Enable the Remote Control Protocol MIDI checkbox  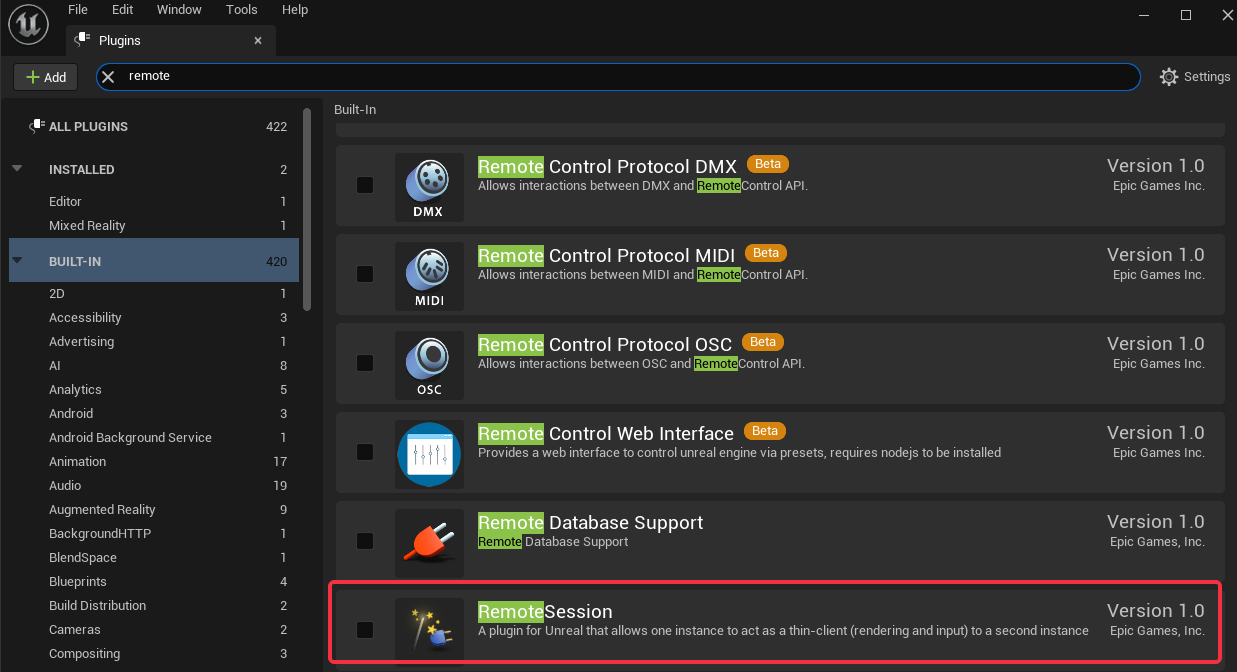pyautogui.click(x=365, y=274)
